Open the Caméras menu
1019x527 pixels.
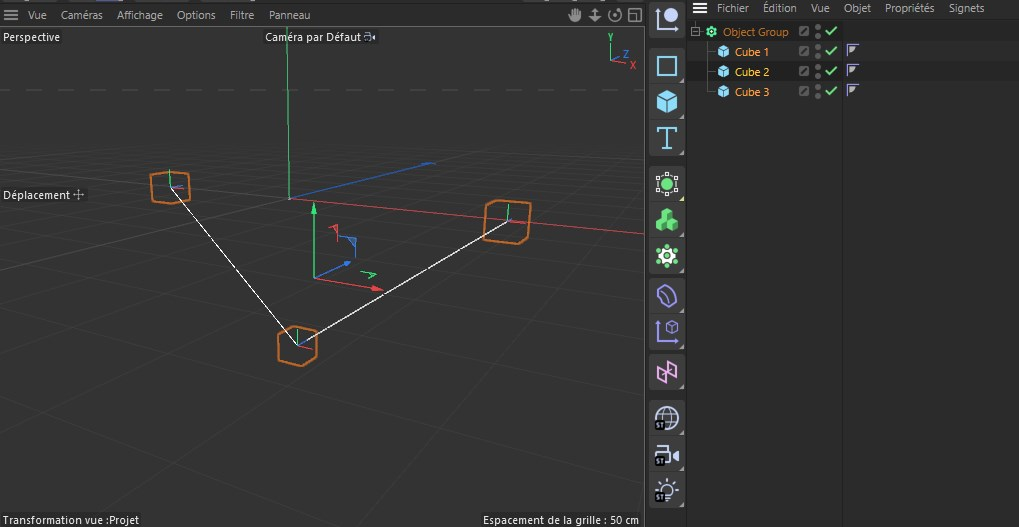(x=81, y=15)
